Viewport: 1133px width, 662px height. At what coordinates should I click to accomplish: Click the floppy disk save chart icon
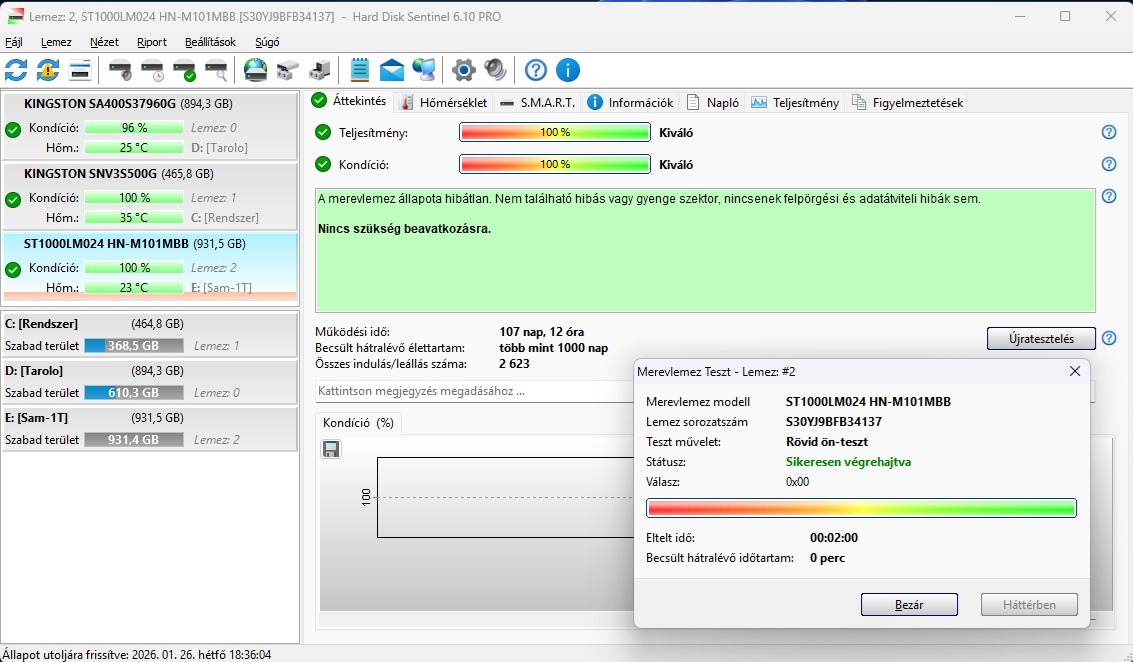click(331, 450)
